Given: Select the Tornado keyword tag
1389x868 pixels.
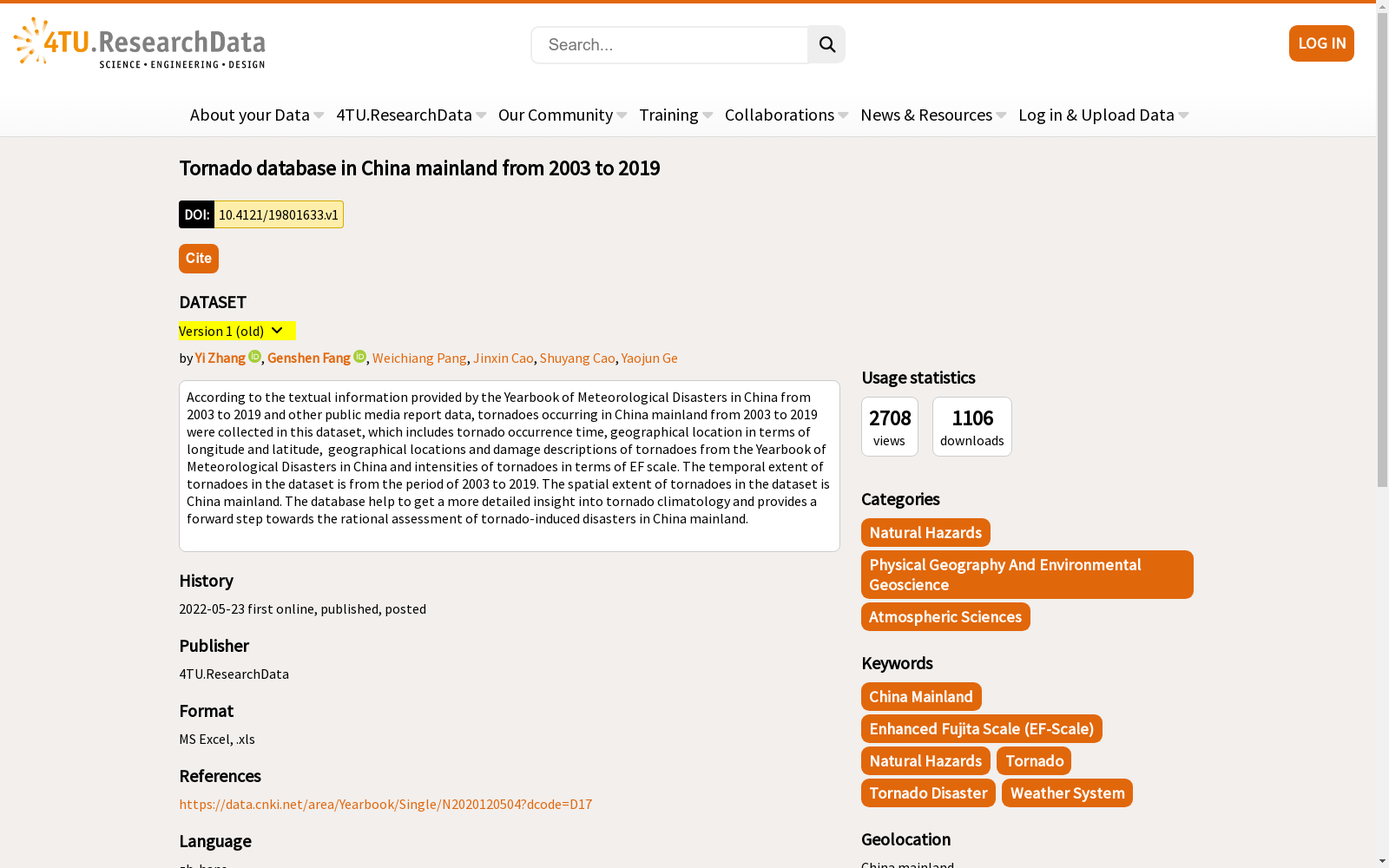Looking at the screenshot, I should click(x=1034, y=761).
